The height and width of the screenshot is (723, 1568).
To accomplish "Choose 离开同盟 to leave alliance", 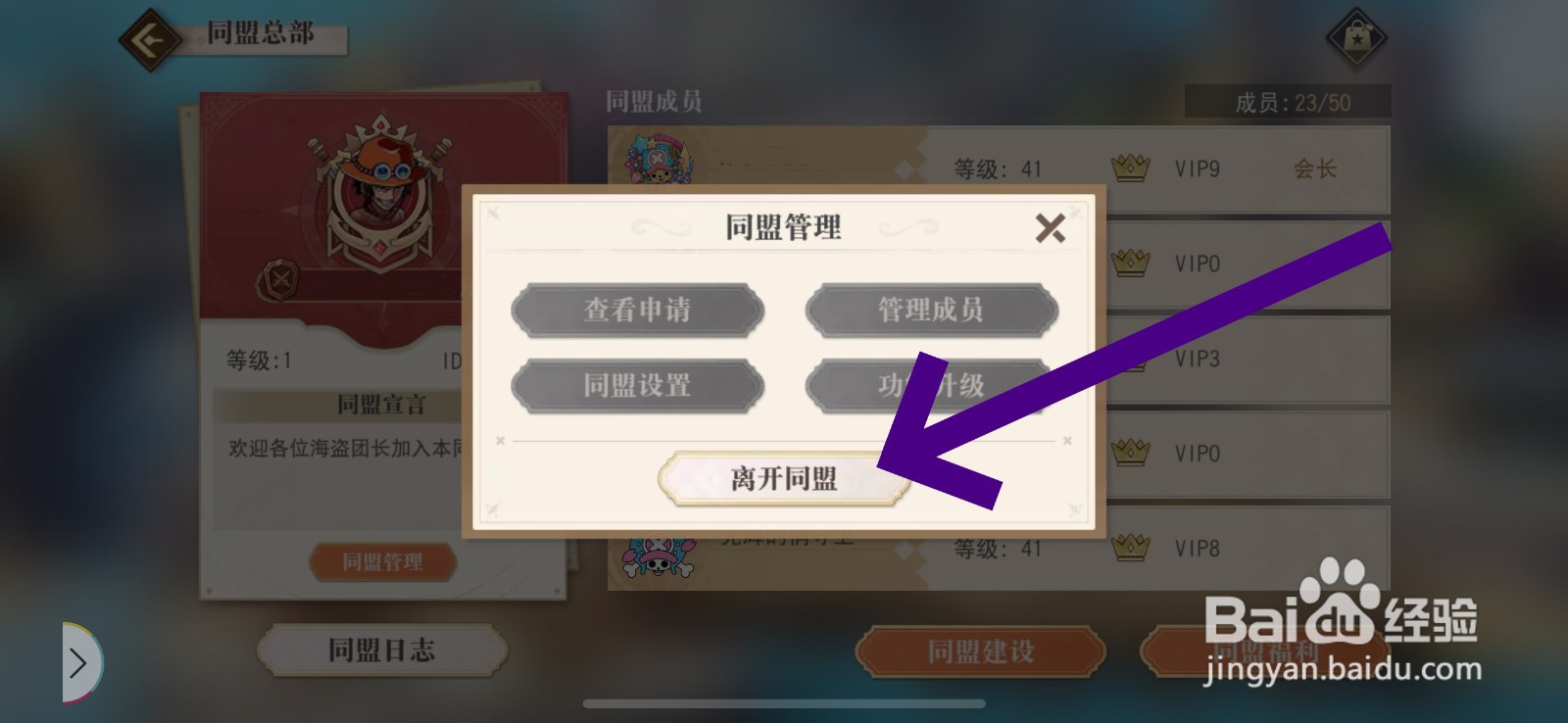I will 783,479.
